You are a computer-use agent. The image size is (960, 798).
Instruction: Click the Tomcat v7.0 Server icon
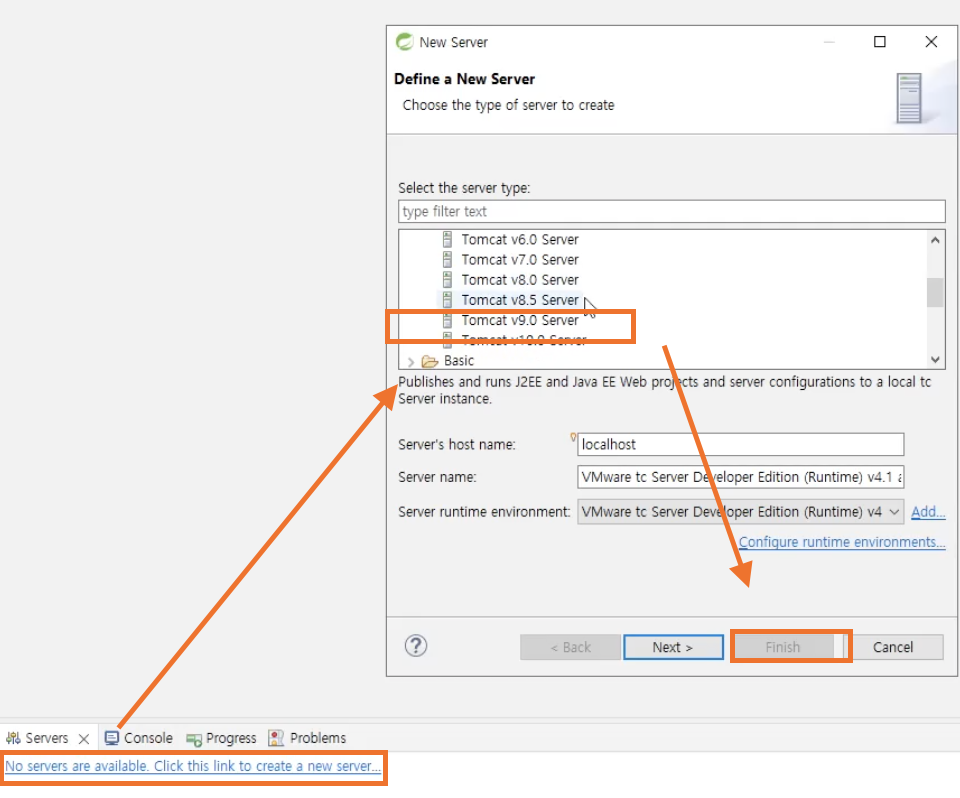coord(448,259)
